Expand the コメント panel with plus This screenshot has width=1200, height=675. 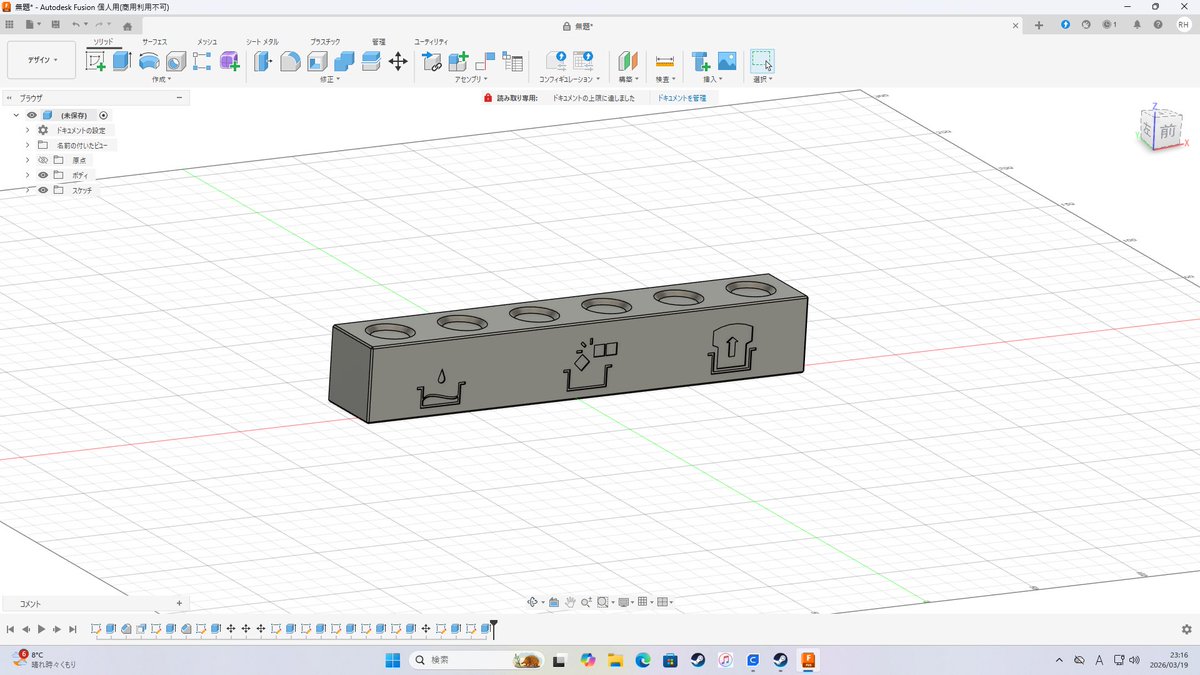(179, 603)
